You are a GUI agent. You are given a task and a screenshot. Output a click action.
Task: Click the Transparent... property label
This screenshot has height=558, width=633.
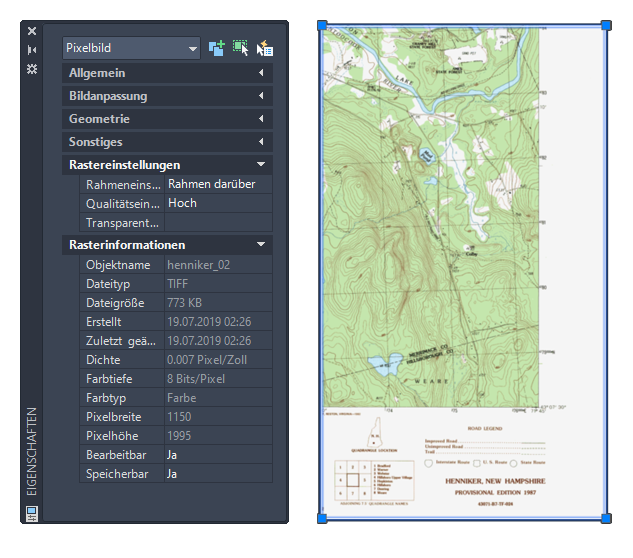123,222
